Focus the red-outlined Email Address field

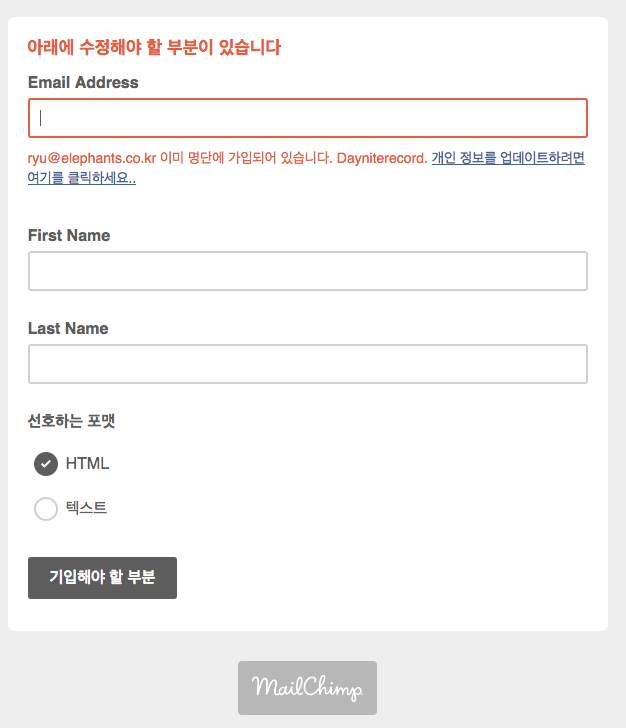pyautogui.click(x=308, y=118)
